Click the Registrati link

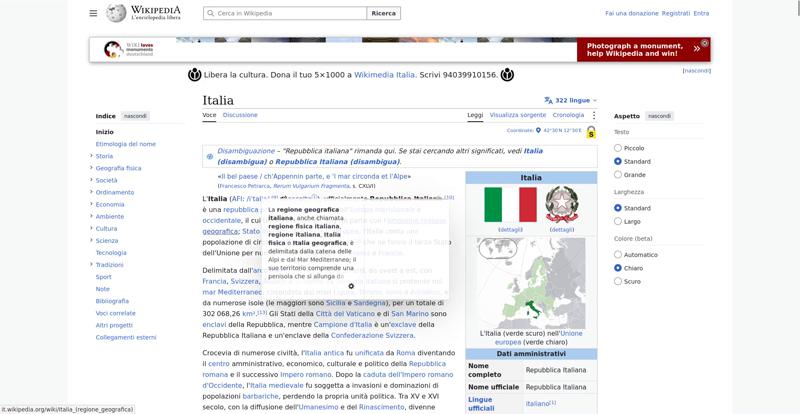[x=676, y=13]
